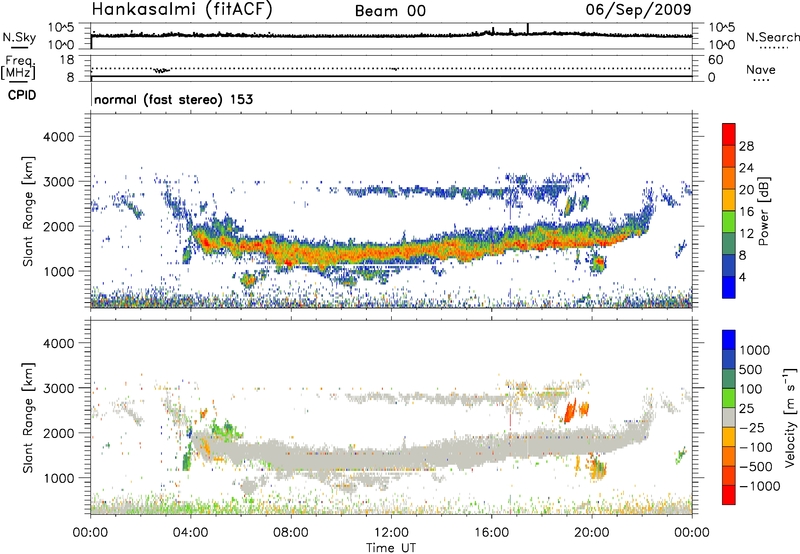Click the "-1000" value on Velocity colorbar

[x=760, y=486]
